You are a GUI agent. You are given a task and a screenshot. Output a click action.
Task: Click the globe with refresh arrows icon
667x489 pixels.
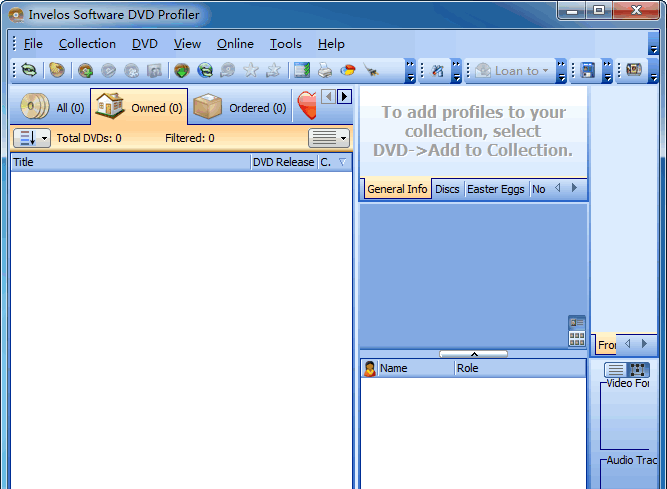205,71
